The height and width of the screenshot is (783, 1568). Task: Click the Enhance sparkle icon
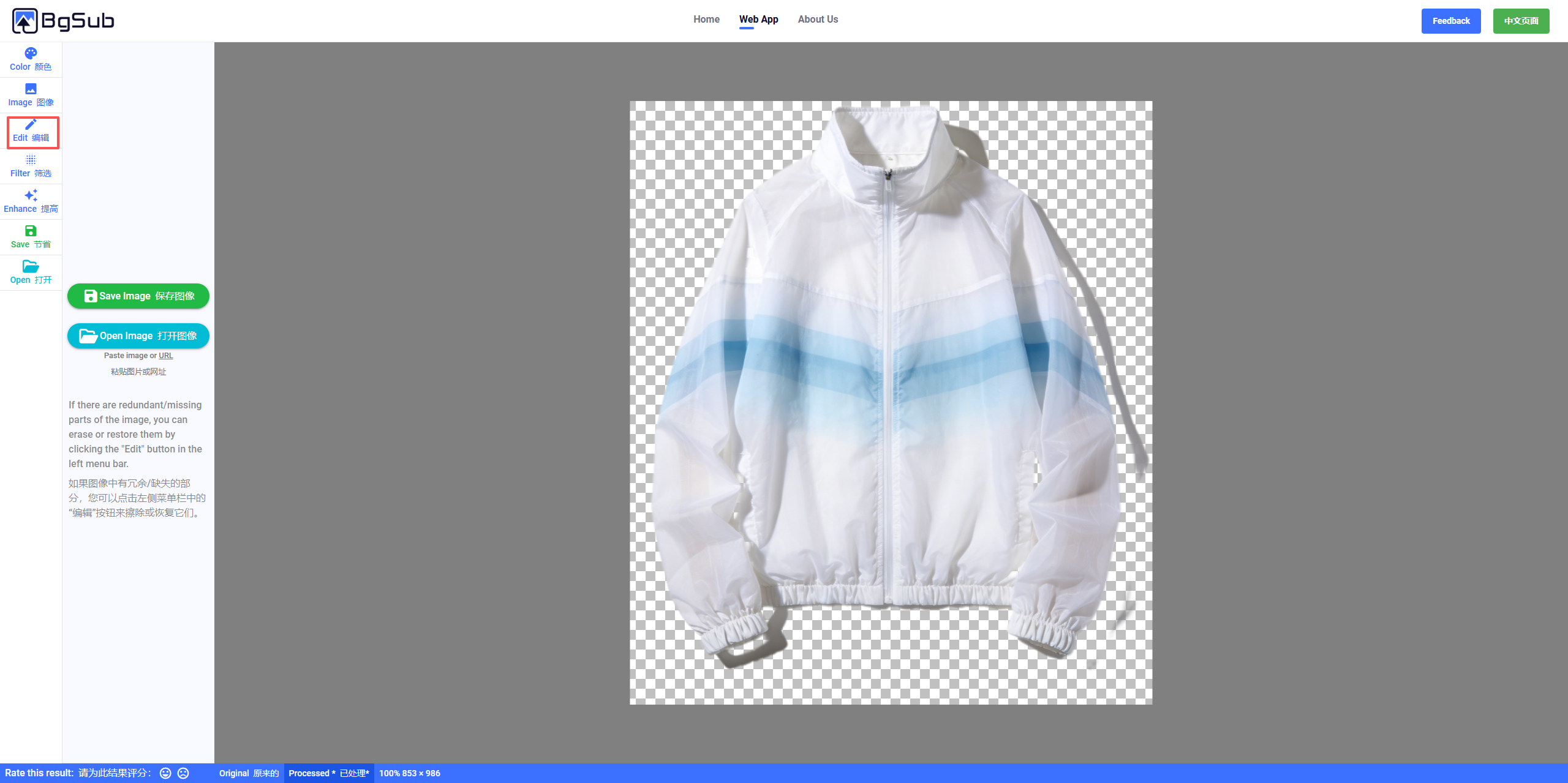click(x=31, y=195)
